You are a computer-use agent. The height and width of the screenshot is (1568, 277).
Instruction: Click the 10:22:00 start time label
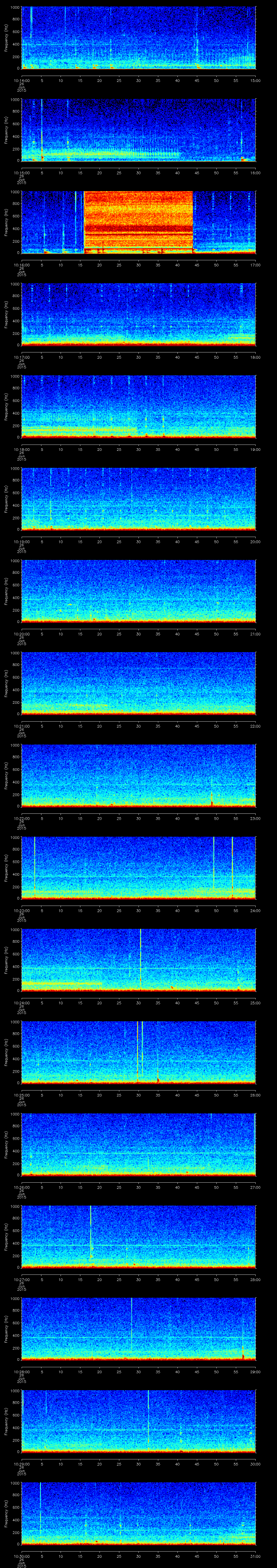[21, 818]
